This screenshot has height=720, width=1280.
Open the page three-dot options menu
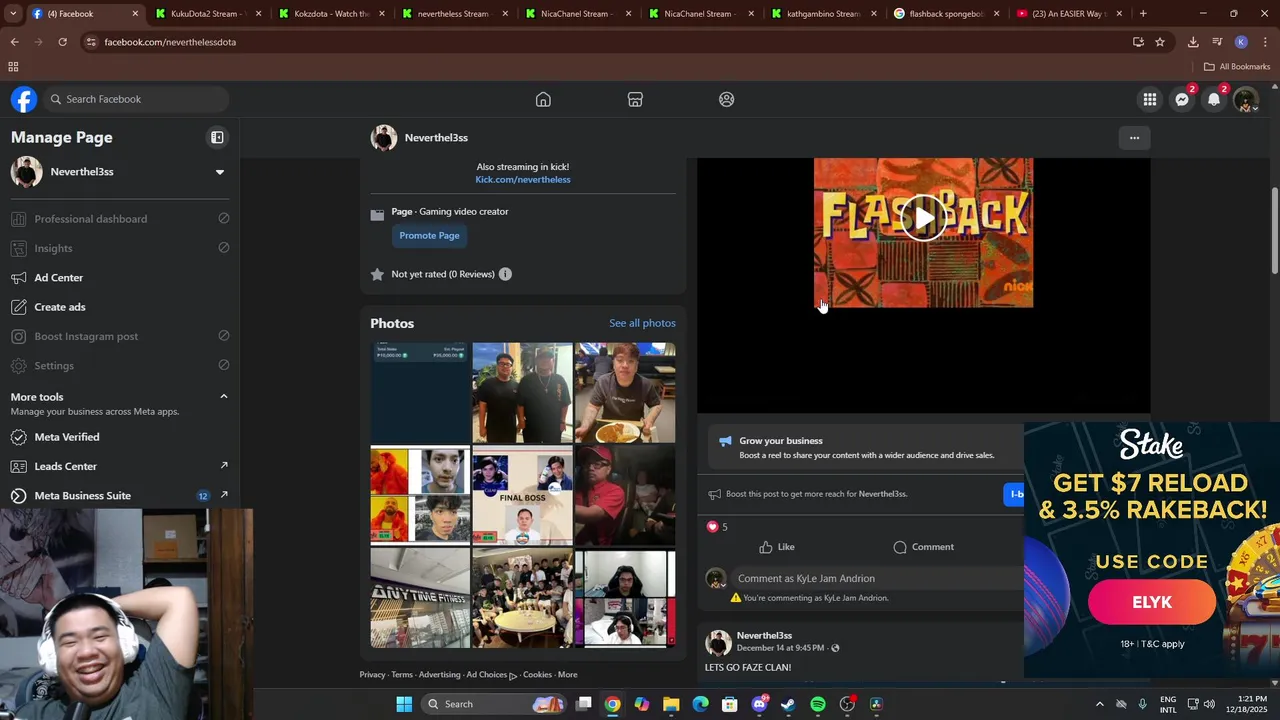(x=1134, y=138)
